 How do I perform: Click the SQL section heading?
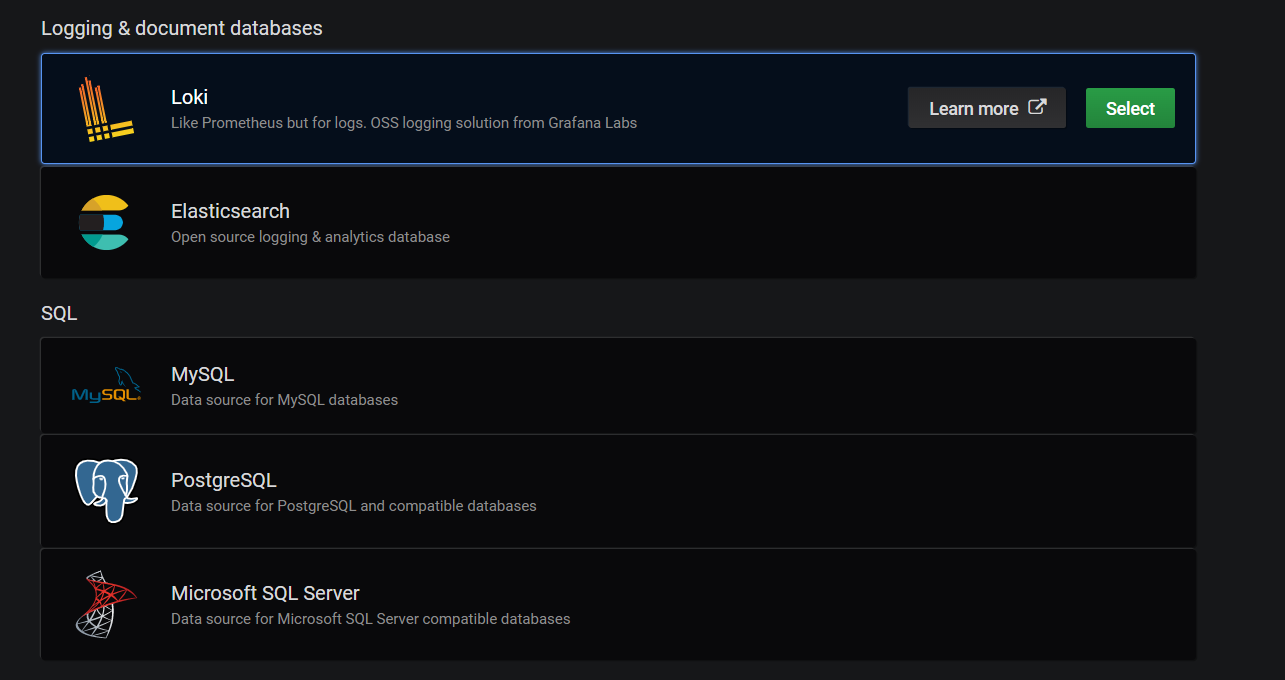(x=59, y=313)
